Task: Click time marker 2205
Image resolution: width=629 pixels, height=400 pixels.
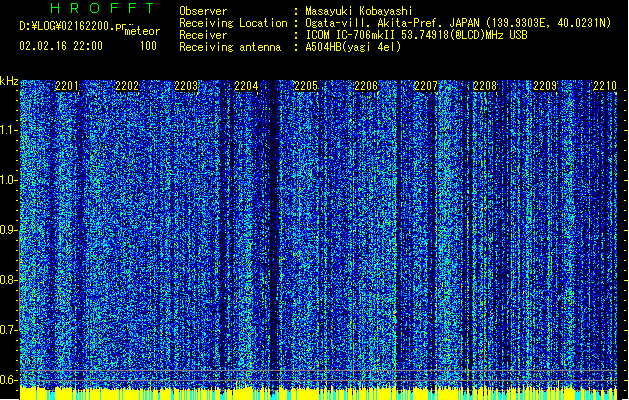Action: pyautogui.click(x=306, y=86)
